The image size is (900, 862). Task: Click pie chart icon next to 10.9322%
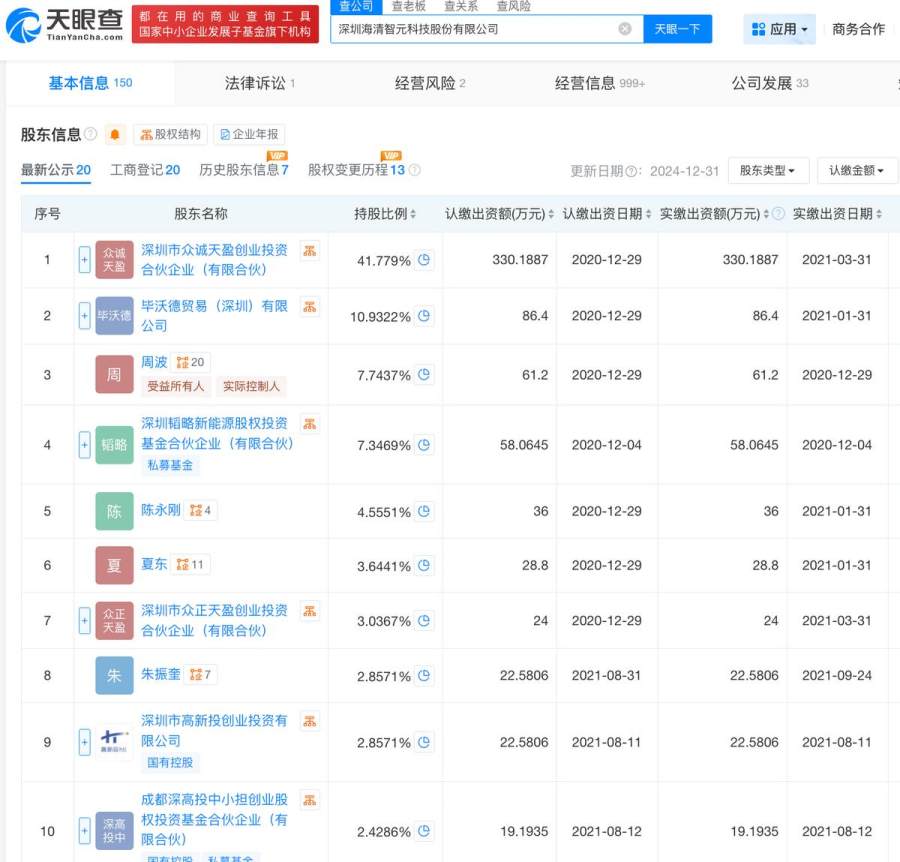(x=424, y=315)
